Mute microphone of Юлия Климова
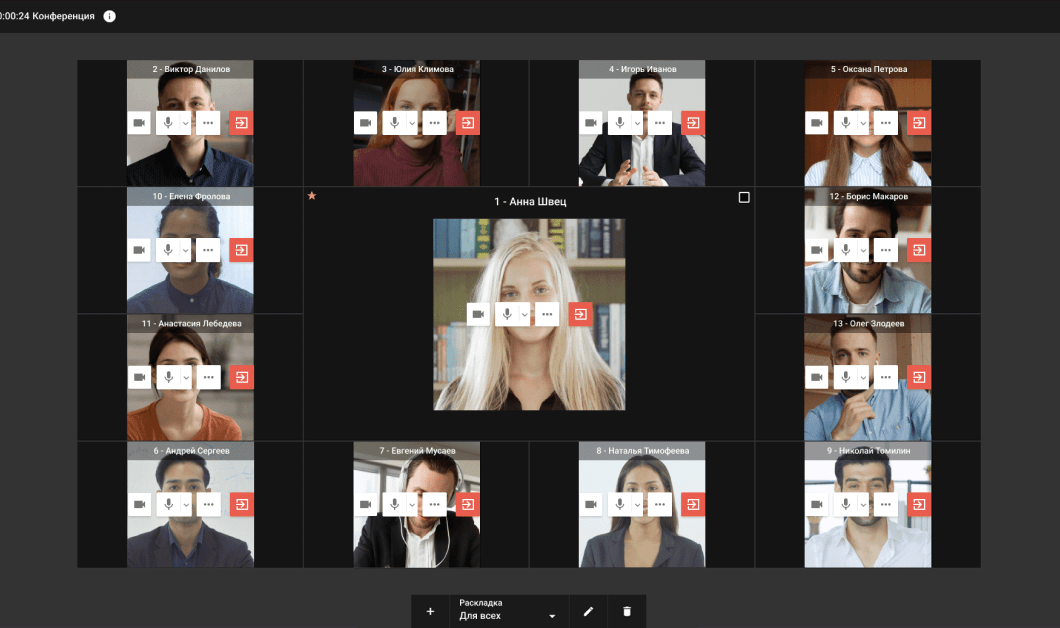 pyautogui.click(x=395, y=123)
